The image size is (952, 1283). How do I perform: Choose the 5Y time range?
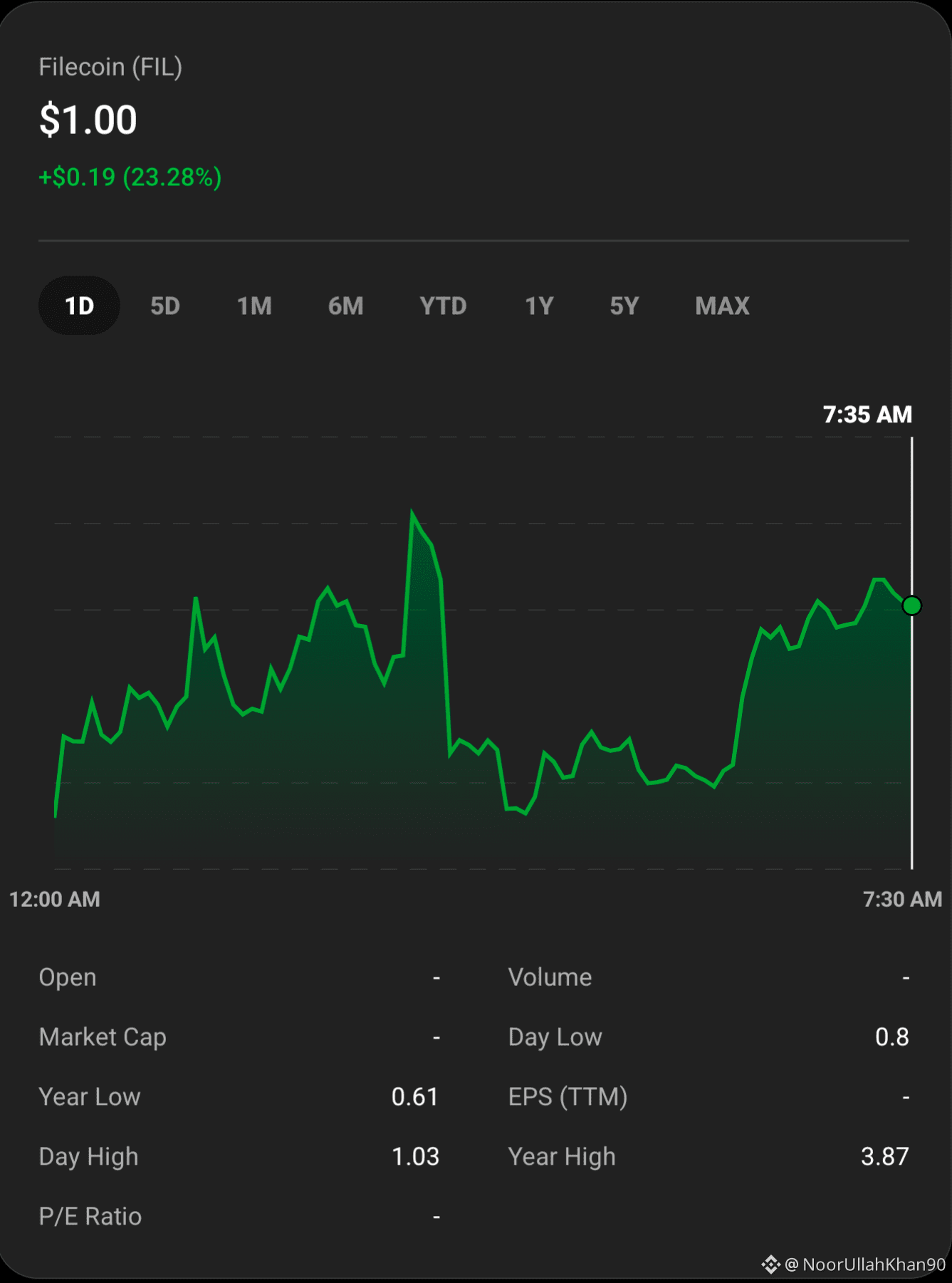point(624,306)
